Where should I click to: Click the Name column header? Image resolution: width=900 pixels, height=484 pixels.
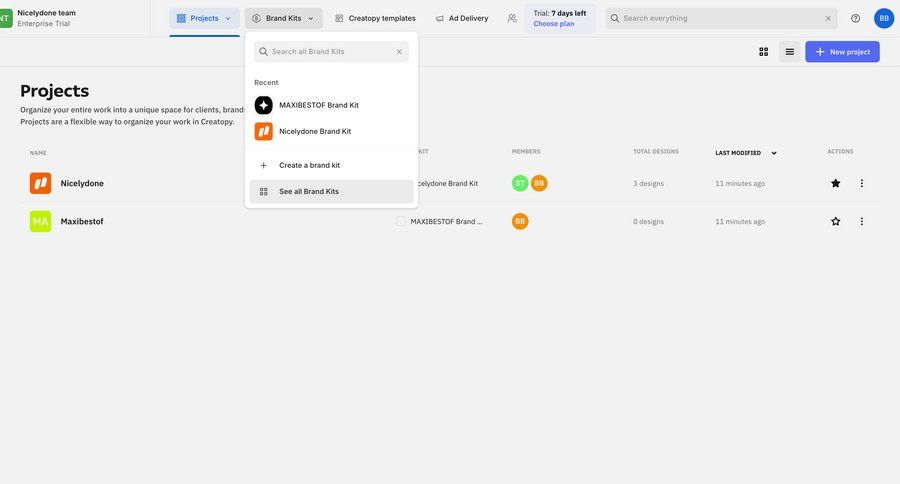click(38, 153)
